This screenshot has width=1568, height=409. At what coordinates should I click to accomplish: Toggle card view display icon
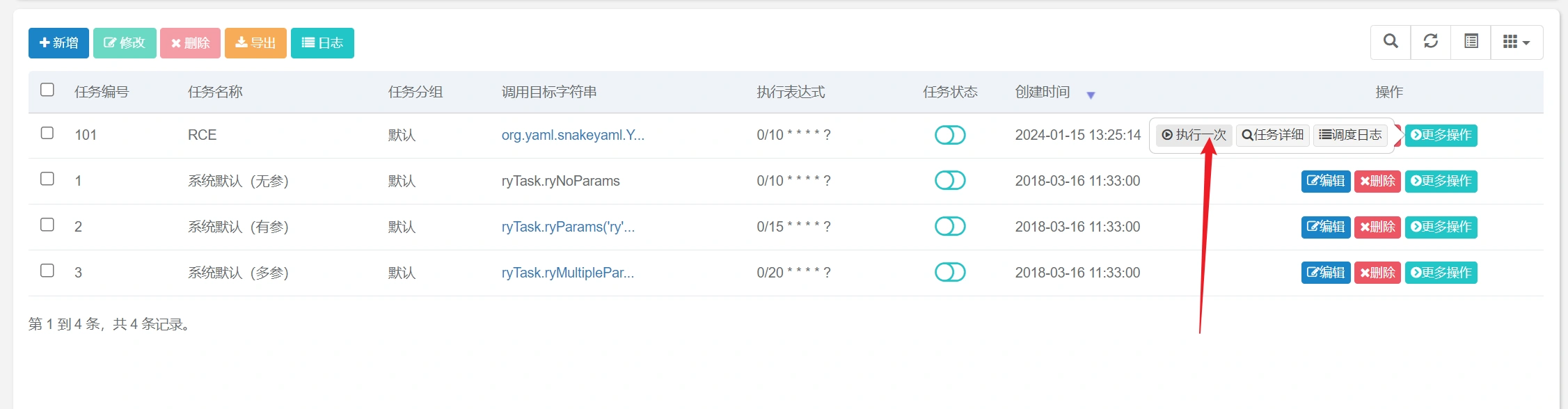[x=1471, y=42]
